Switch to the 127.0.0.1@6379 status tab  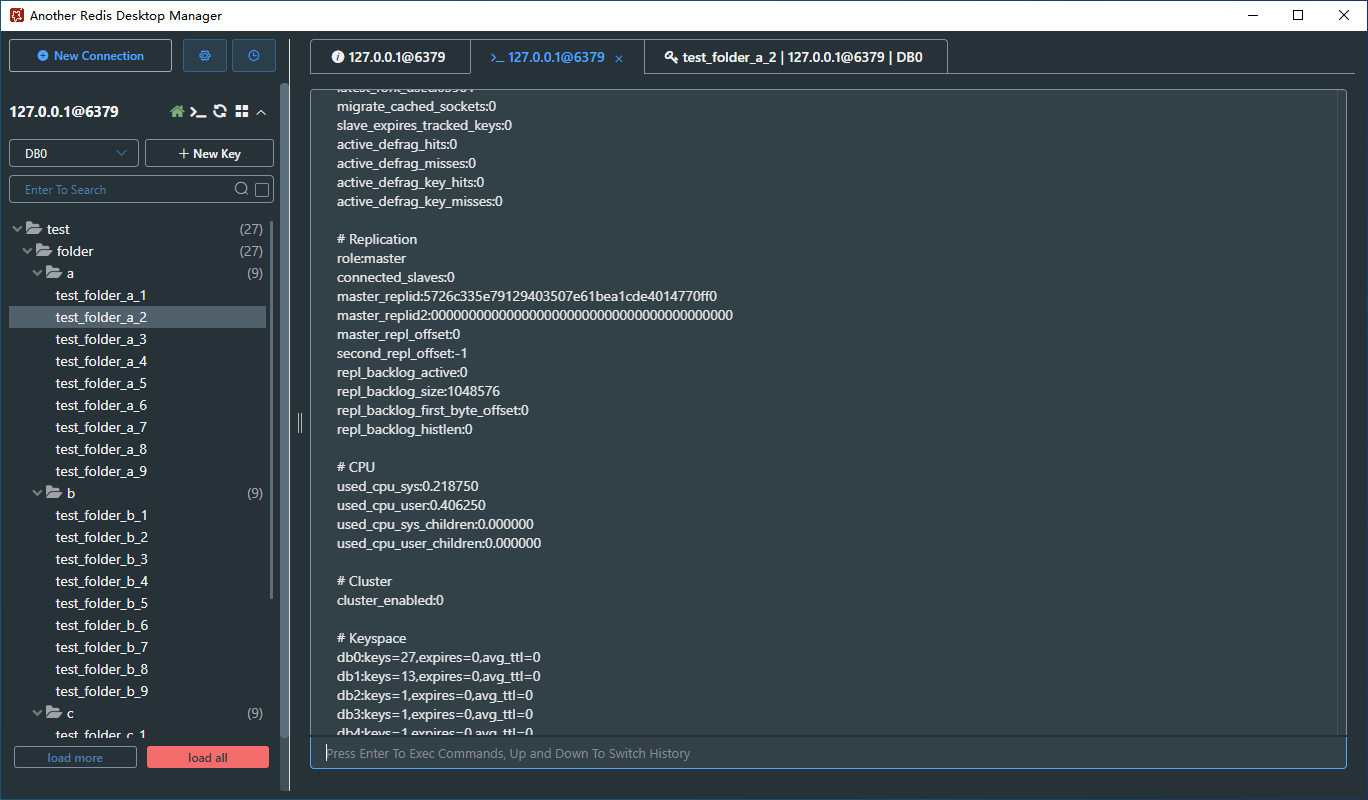point(390,57)
